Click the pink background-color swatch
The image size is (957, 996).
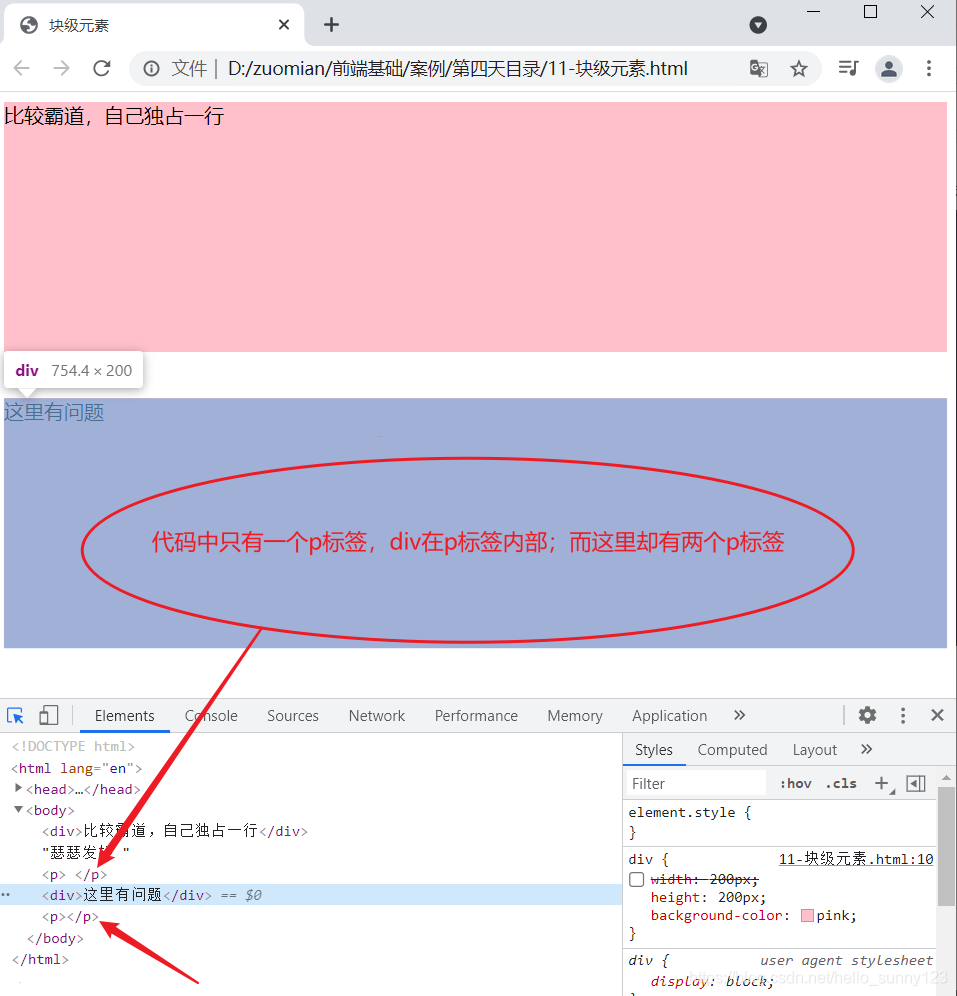click(x=809, y=915)
